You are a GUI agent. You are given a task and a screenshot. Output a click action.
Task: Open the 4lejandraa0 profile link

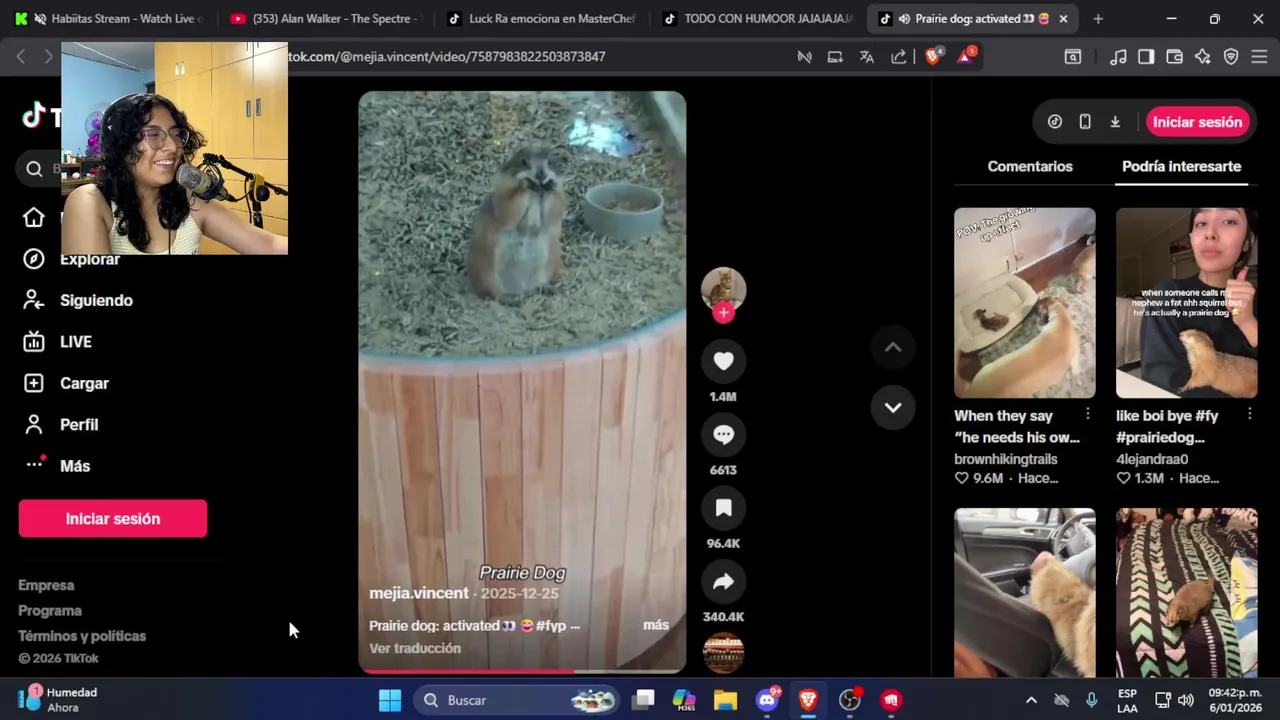coord(1152,459)
